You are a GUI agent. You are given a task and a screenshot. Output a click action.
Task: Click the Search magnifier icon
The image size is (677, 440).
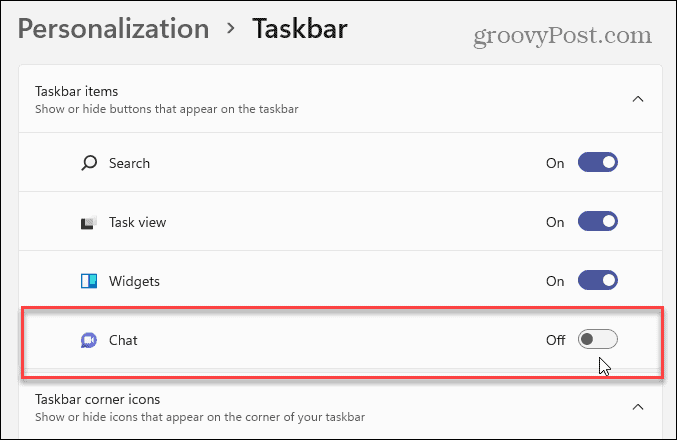(89, 163)
